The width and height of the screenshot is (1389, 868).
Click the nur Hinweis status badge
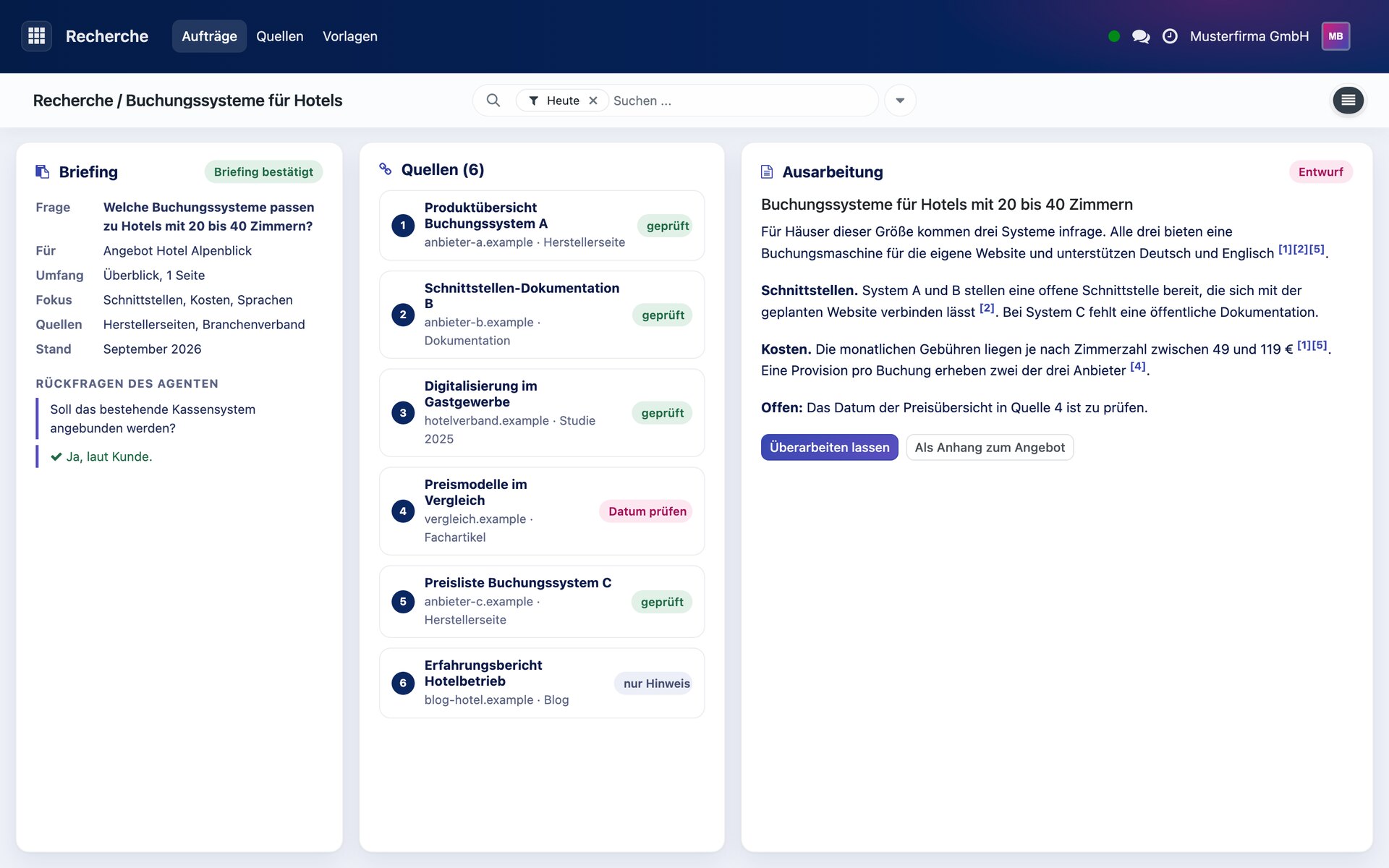coord(655,684)
